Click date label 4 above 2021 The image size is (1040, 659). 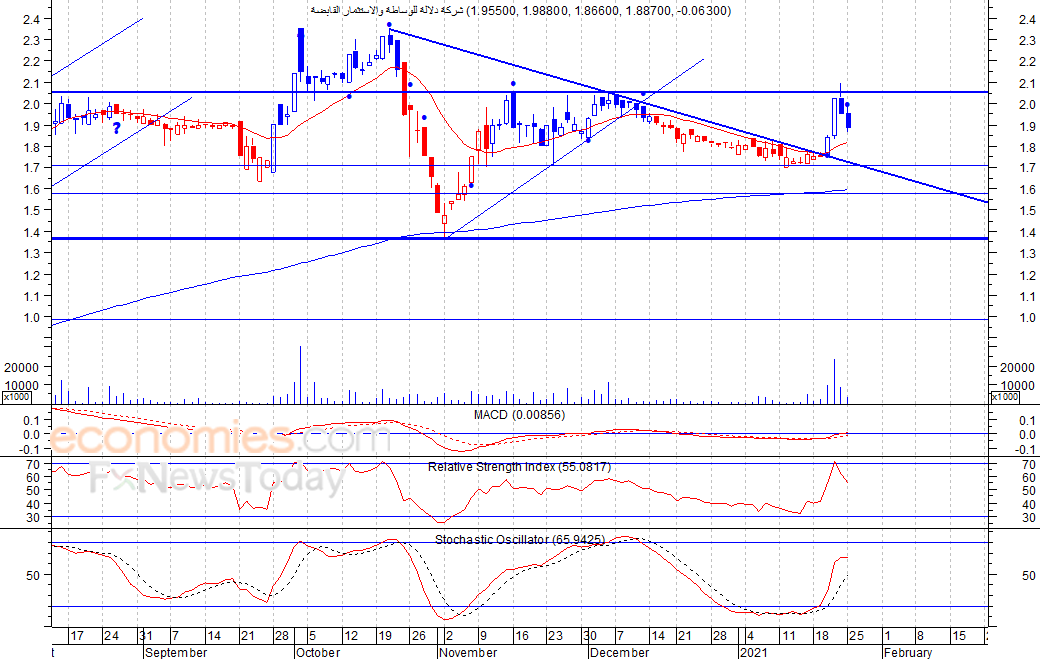(x=751, y=636)
